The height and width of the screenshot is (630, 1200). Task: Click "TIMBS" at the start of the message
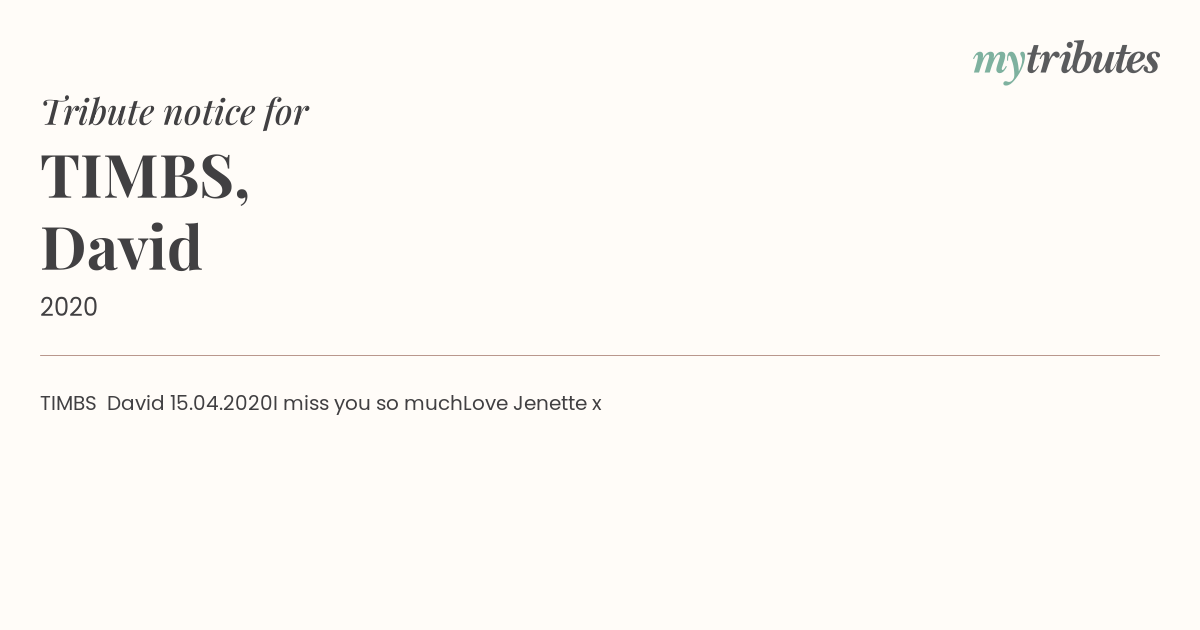68,403
